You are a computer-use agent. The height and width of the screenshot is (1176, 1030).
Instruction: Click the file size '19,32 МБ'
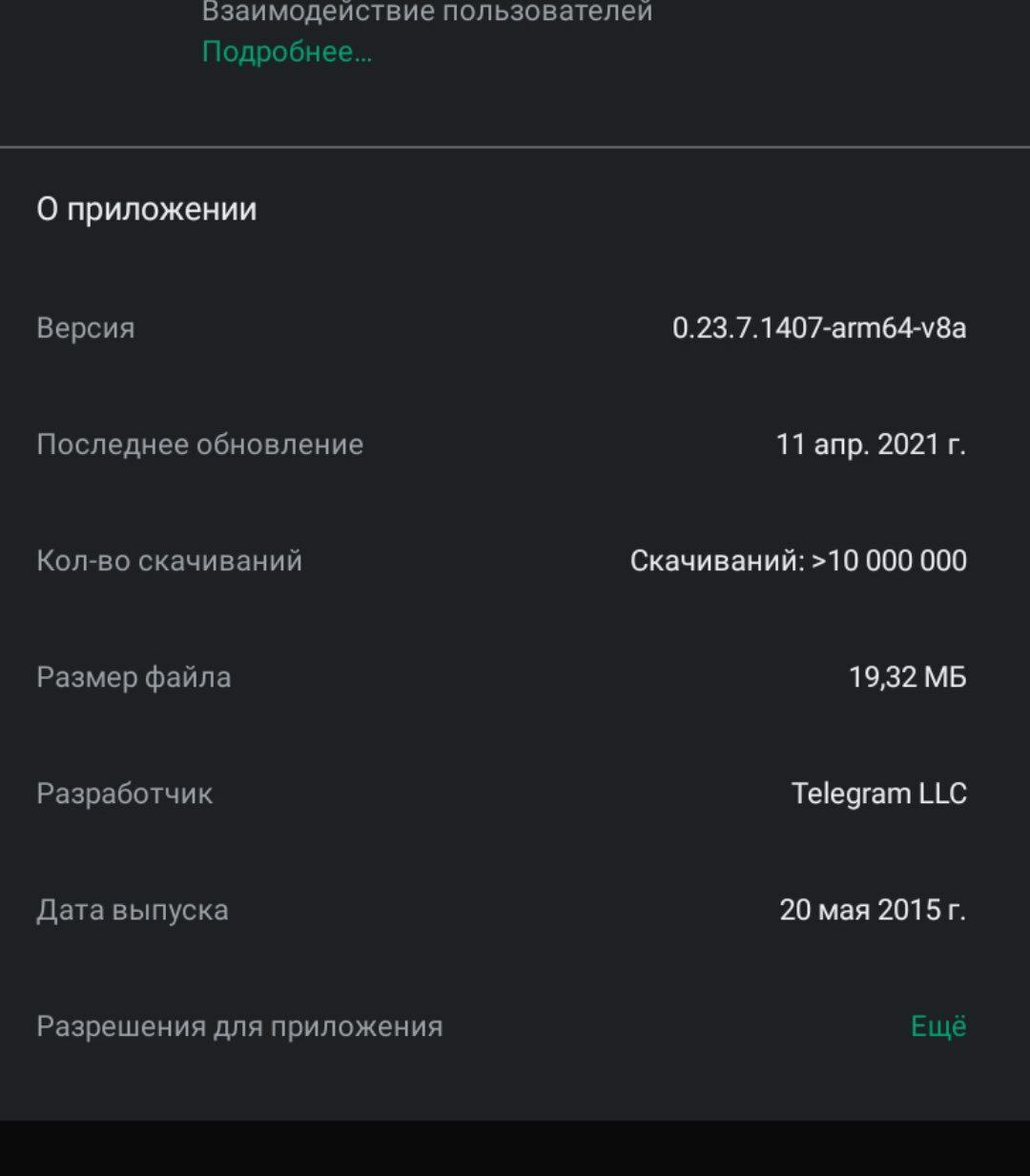point(907,677)
